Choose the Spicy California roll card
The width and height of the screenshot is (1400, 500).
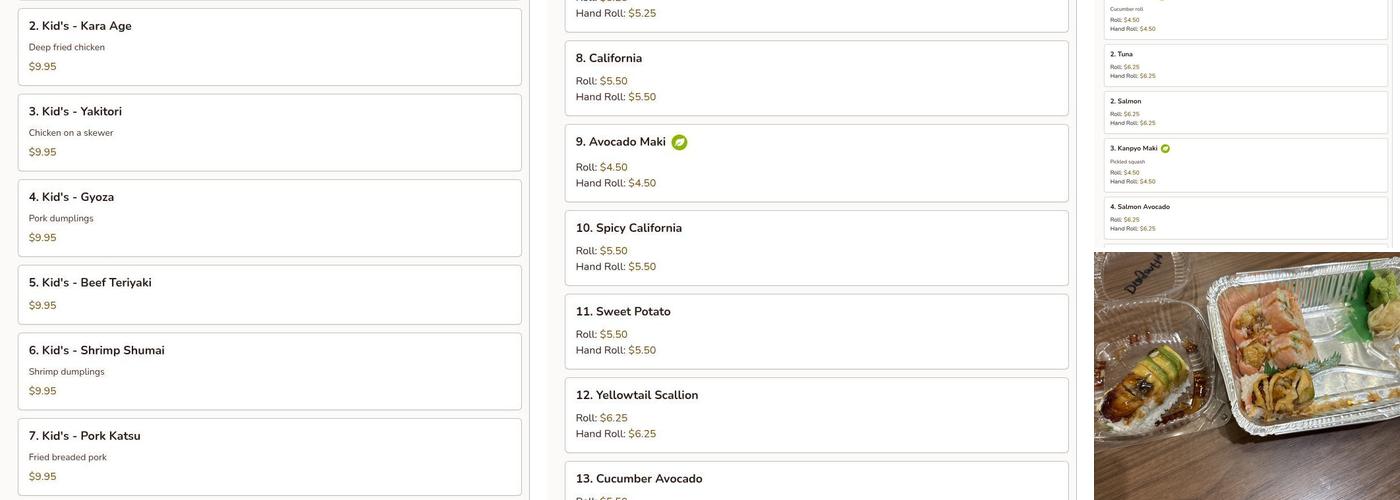816,247
